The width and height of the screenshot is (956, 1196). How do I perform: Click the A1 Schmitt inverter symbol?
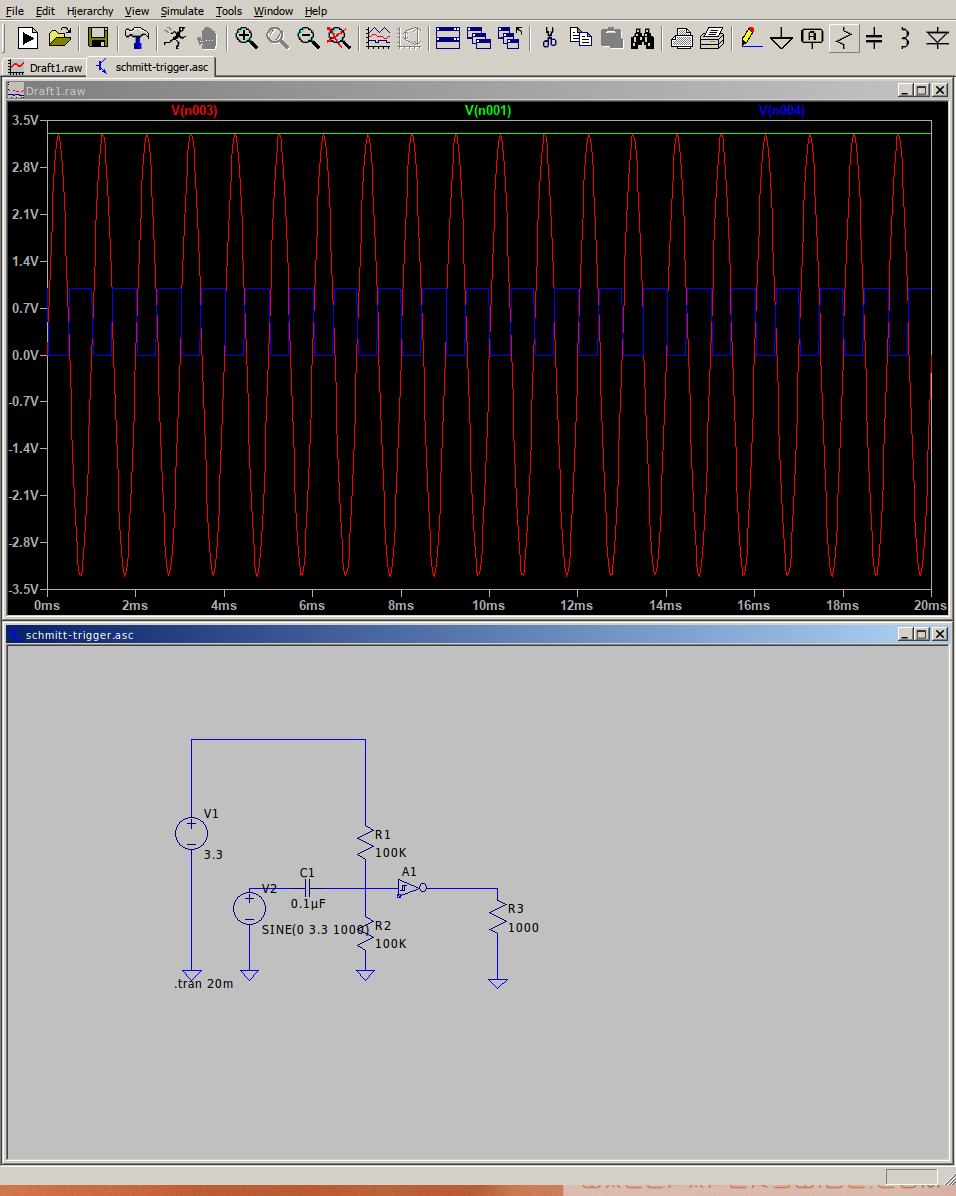point(412,888)
